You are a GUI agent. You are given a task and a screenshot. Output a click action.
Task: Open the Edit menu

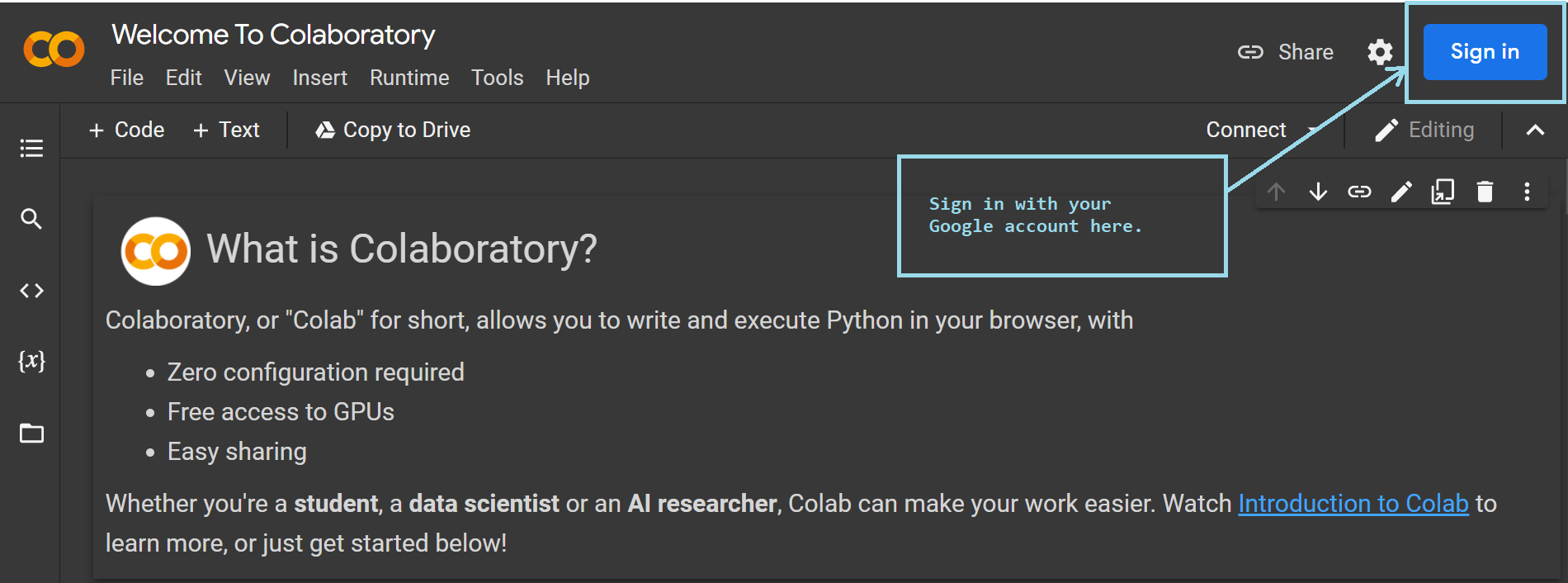183,78
